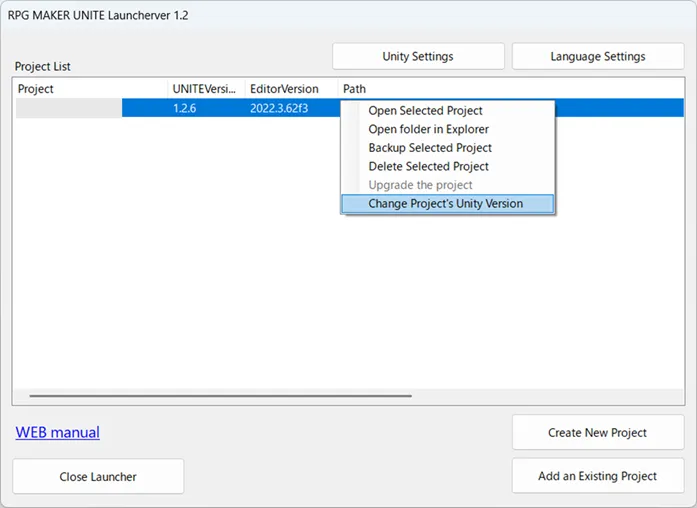Click Add an Existing Project
This screenshot has width=697, height=508.
pyautogui.click(x=597, y=476)
